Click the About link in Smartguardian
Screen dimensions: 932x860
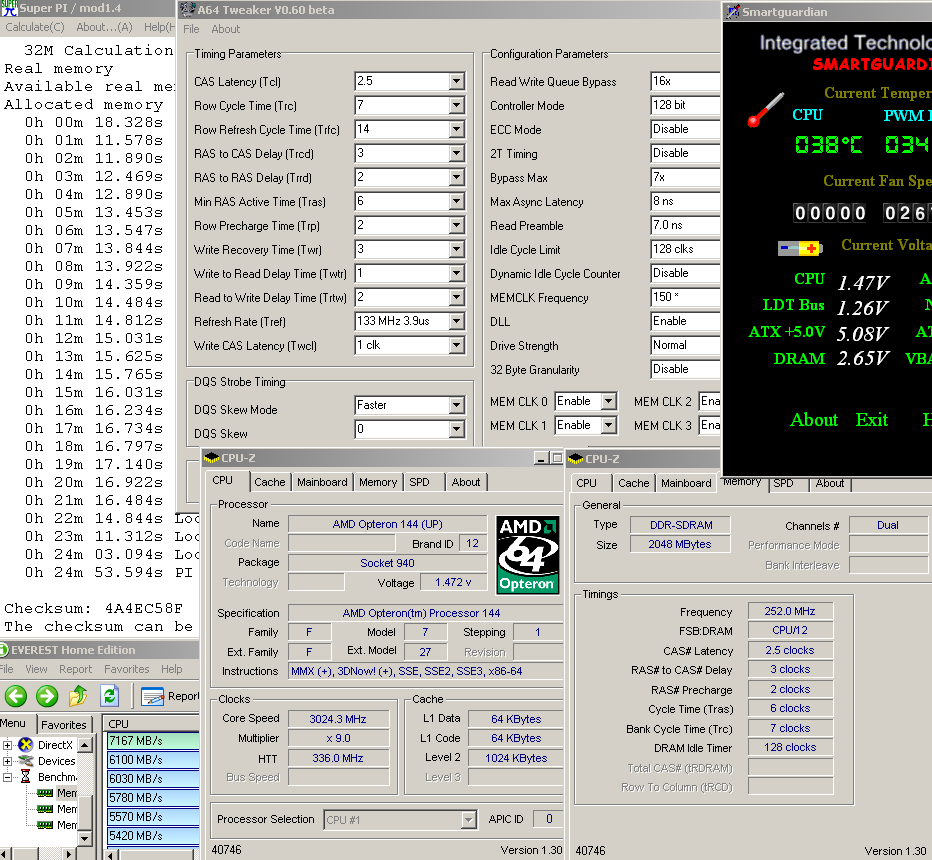click(x=814, y=420)
